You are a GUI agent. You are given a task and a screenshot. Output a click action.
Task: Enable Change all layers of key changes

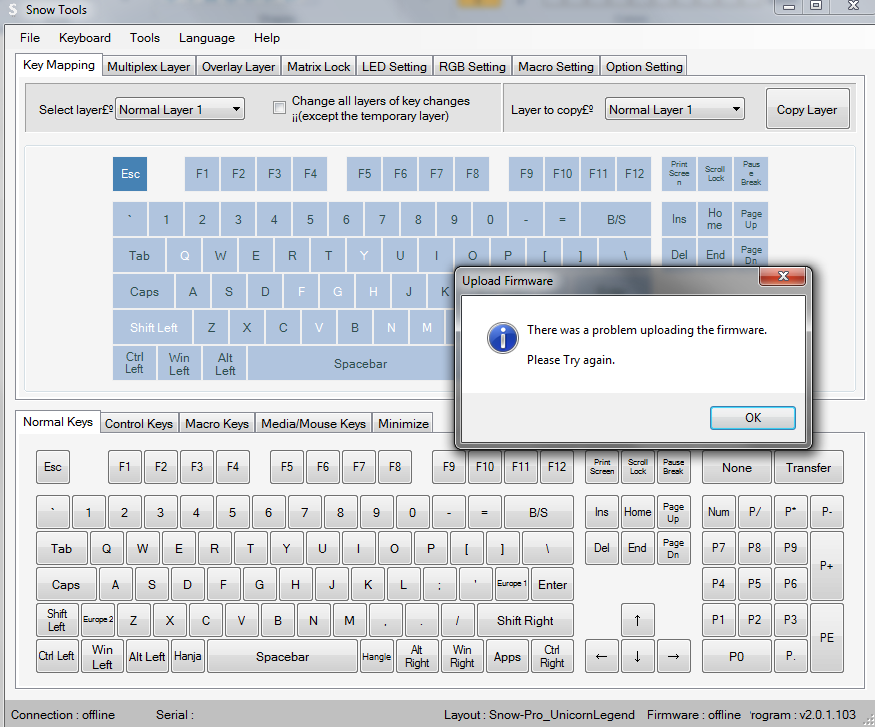click(x=280, y=108)
